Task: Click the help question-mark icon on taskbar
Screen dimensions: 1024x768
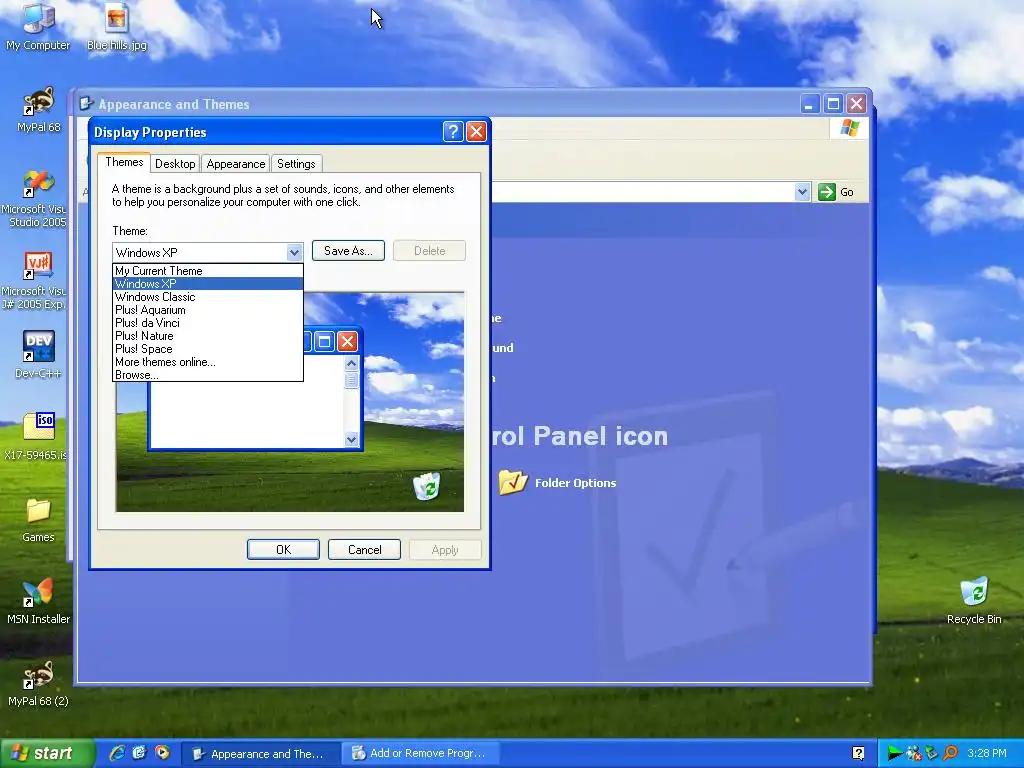Action: [x=859, y=754]
